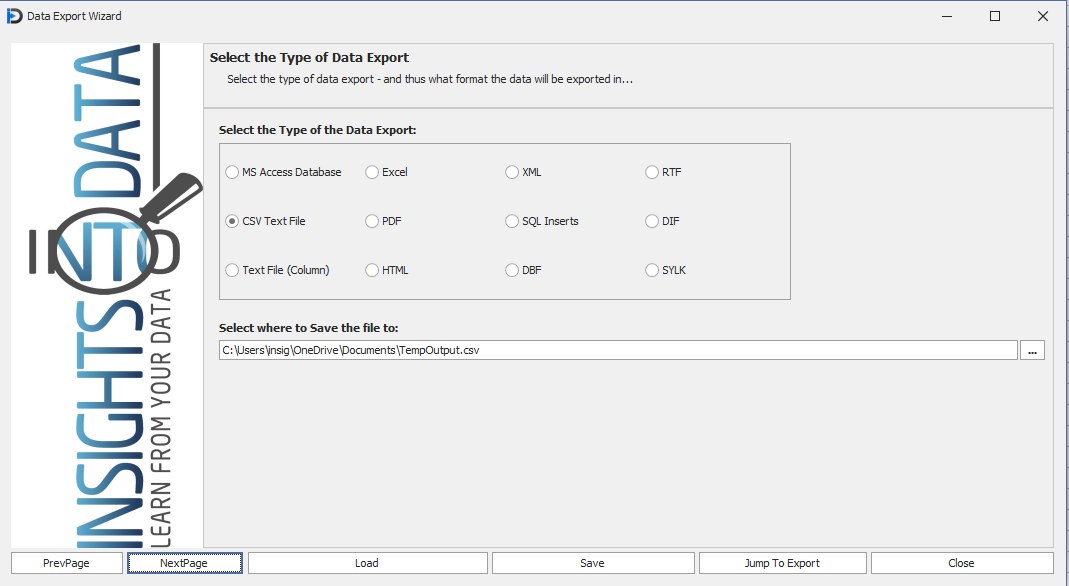1069x586 pixels.
Task: Open file browser with the ellipsis button
Action: point(1032,350)
